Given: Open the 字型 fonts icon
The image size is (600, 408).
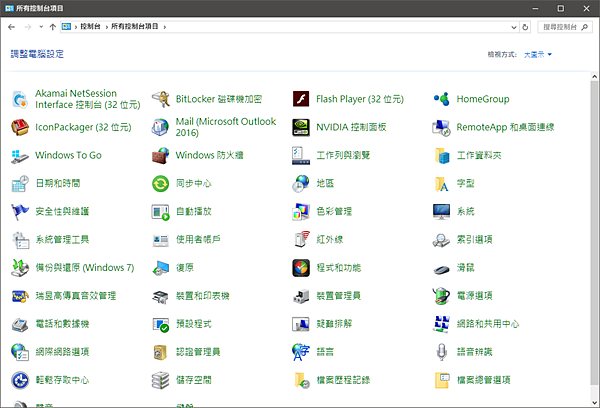Looking at the screenshot, I should [x=441, y=183].
